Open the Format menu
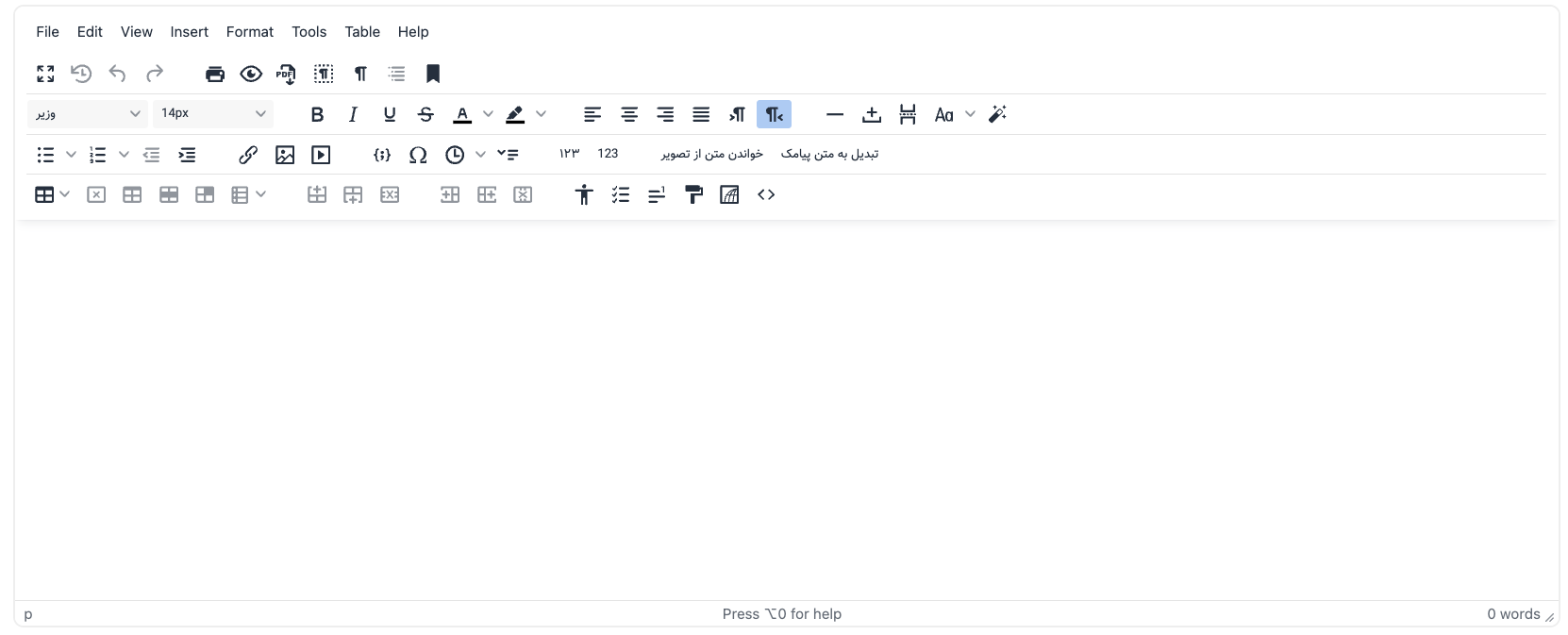1568x635 pixels. pos(250,32)
